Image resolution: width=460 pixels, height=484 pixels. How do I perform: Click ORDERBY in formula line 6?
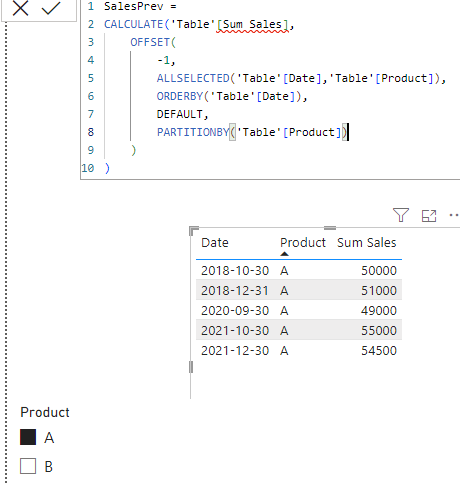180,96
